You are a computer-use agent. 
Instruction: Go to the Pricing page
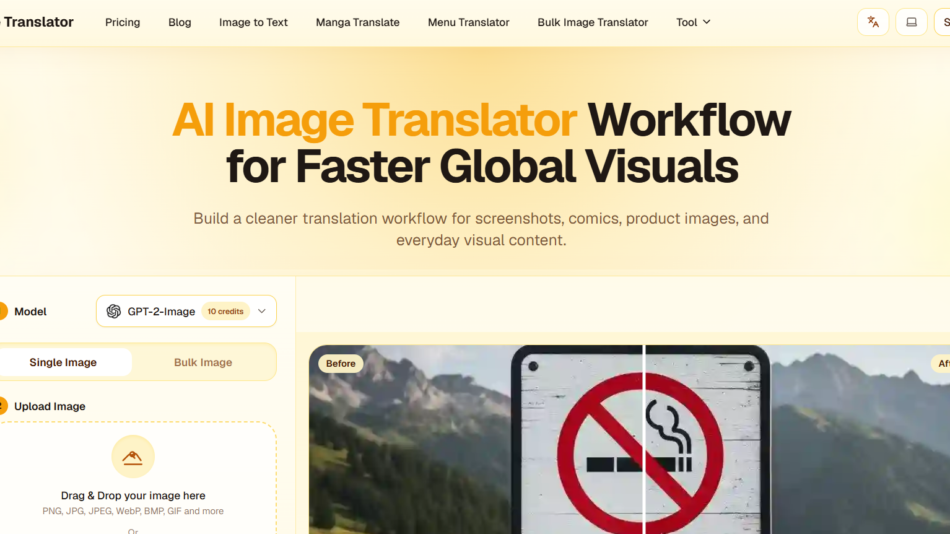[x=122, y=22]
